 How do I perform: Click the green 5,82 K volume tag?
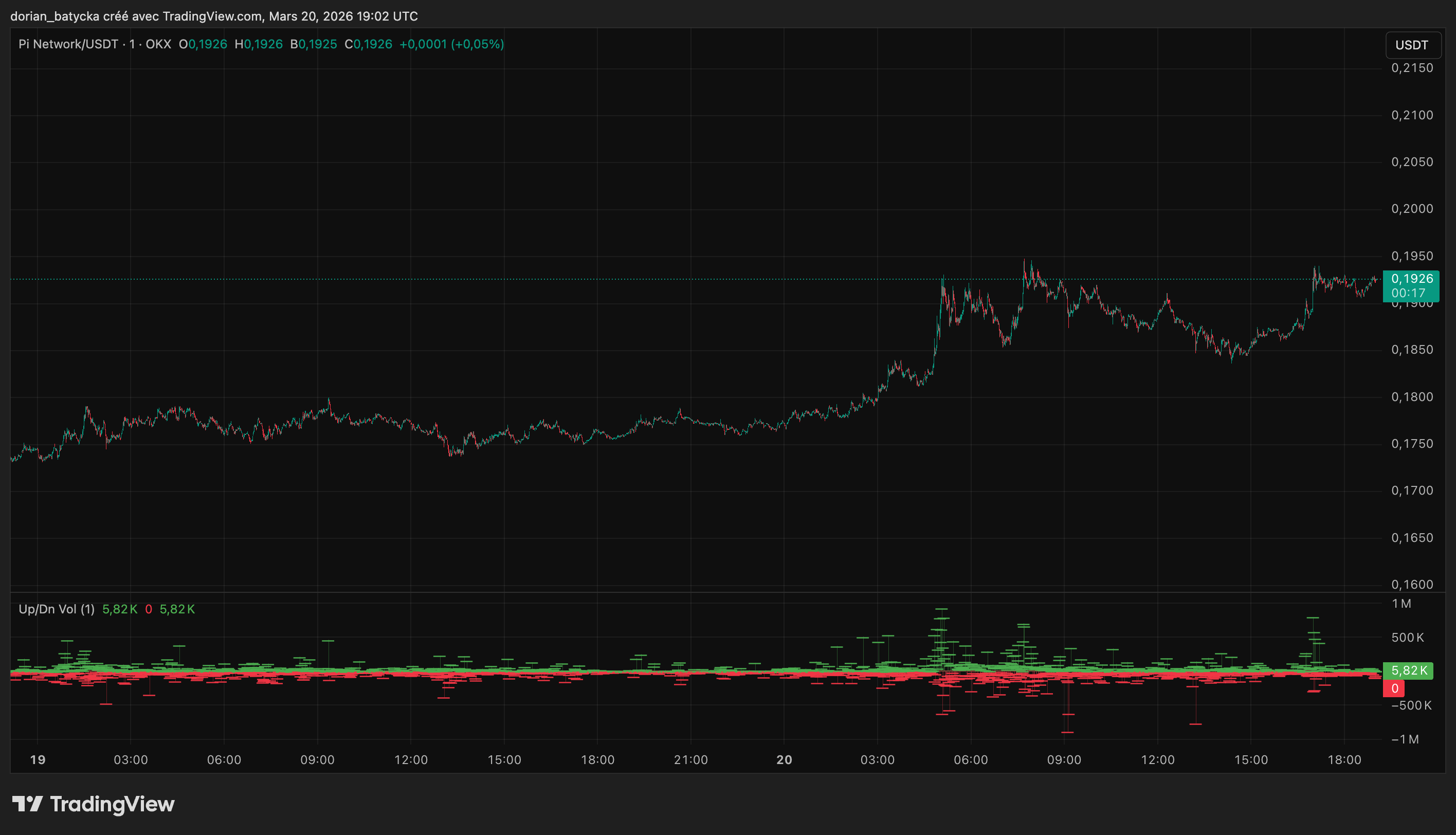[1408, 670]
